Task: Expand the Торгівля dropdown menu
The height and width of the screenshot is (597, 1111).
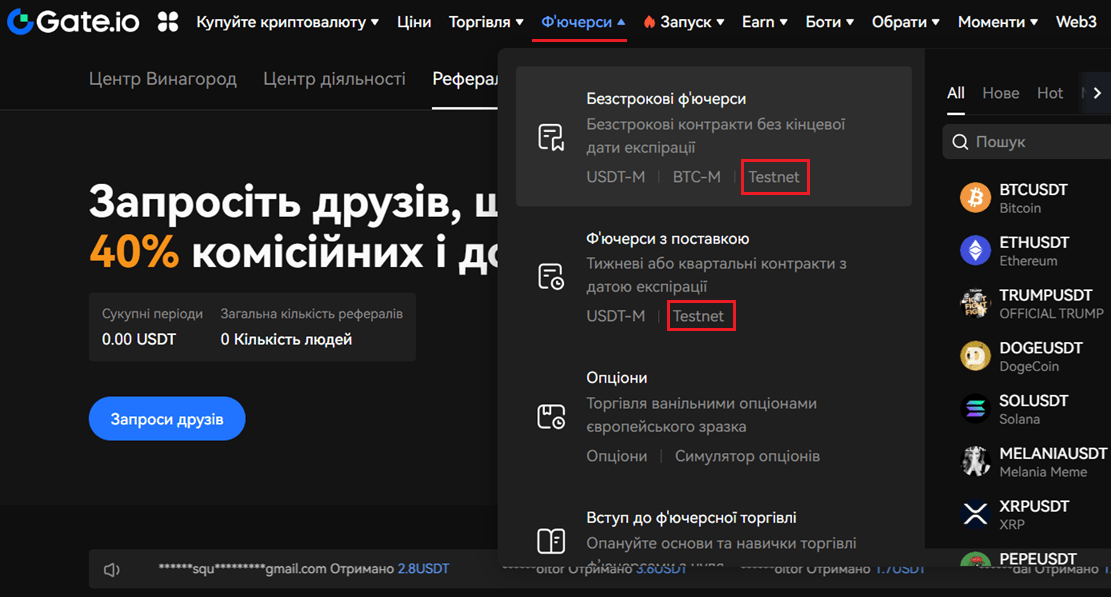Action: (x=486, y=22)
